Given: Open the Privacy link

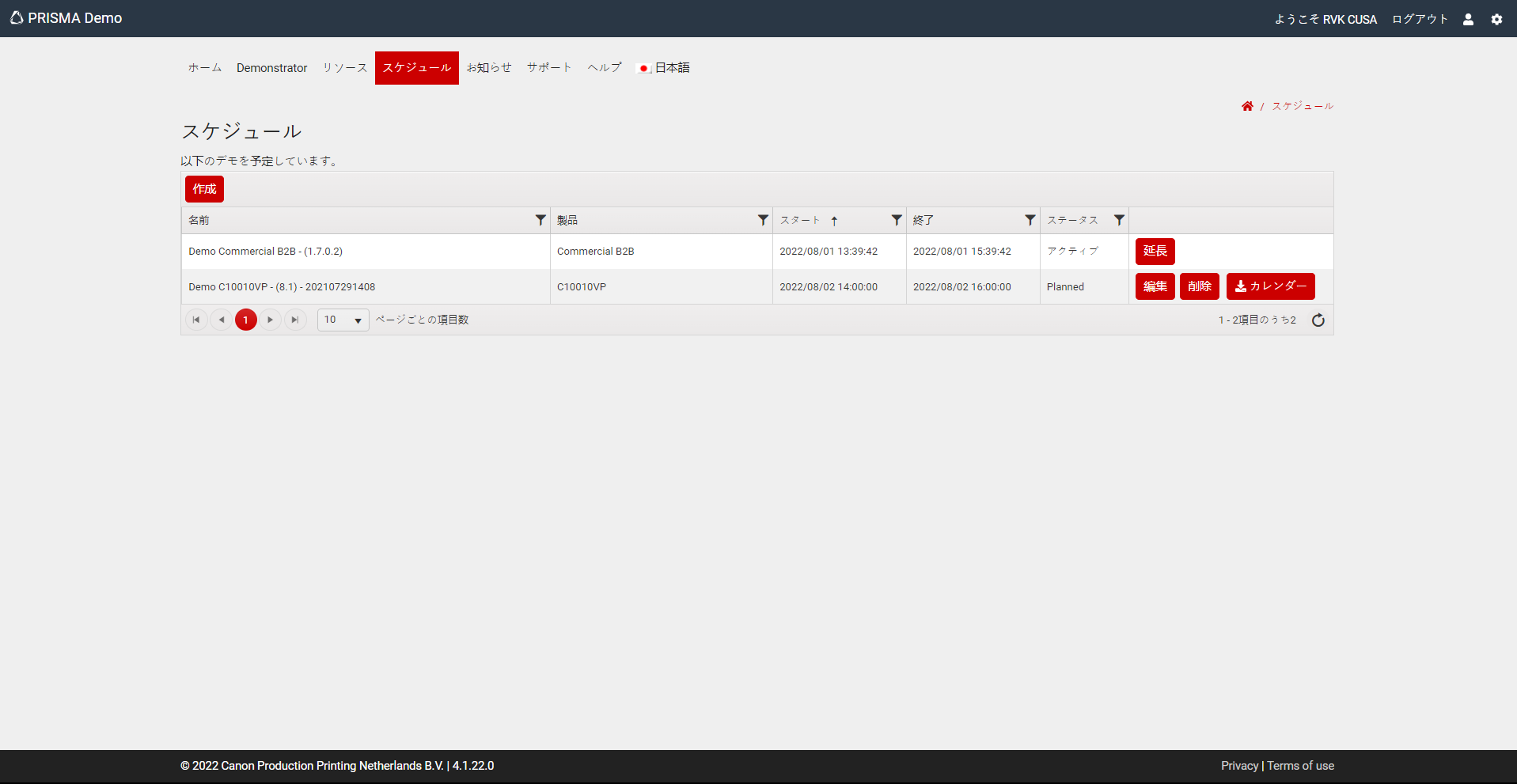Looking at the screenshot, I should (1239, 766).
